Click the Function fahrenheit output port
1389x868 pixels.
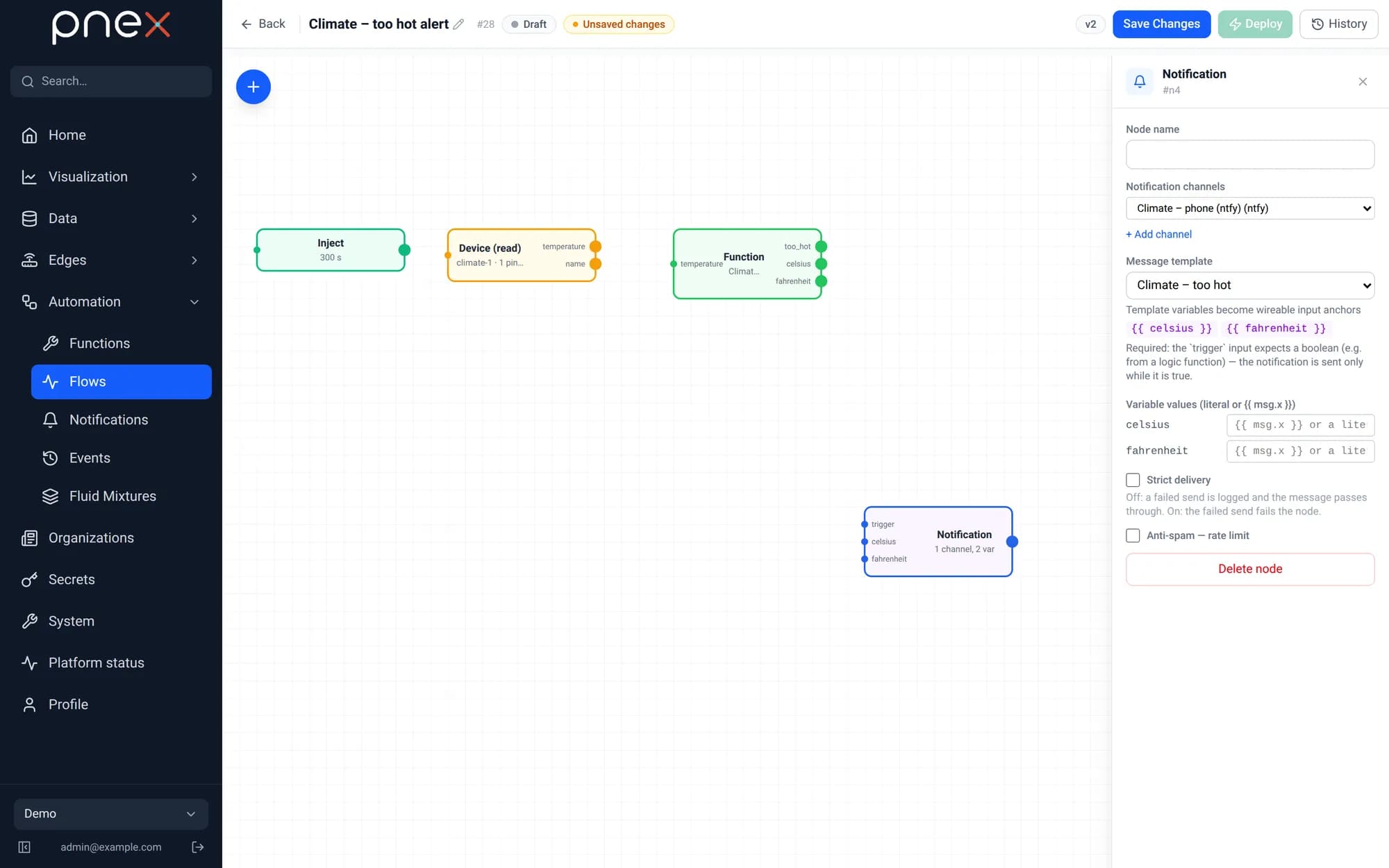tap(821, 281)
